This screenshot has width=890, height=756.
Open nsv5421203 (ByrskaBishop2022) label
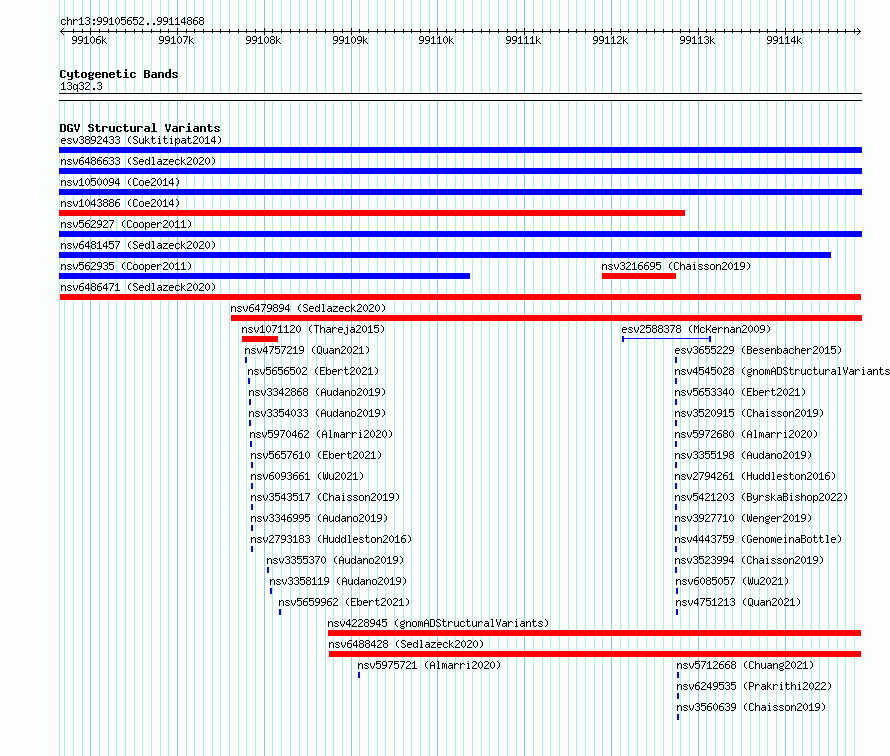click(761, 497)
